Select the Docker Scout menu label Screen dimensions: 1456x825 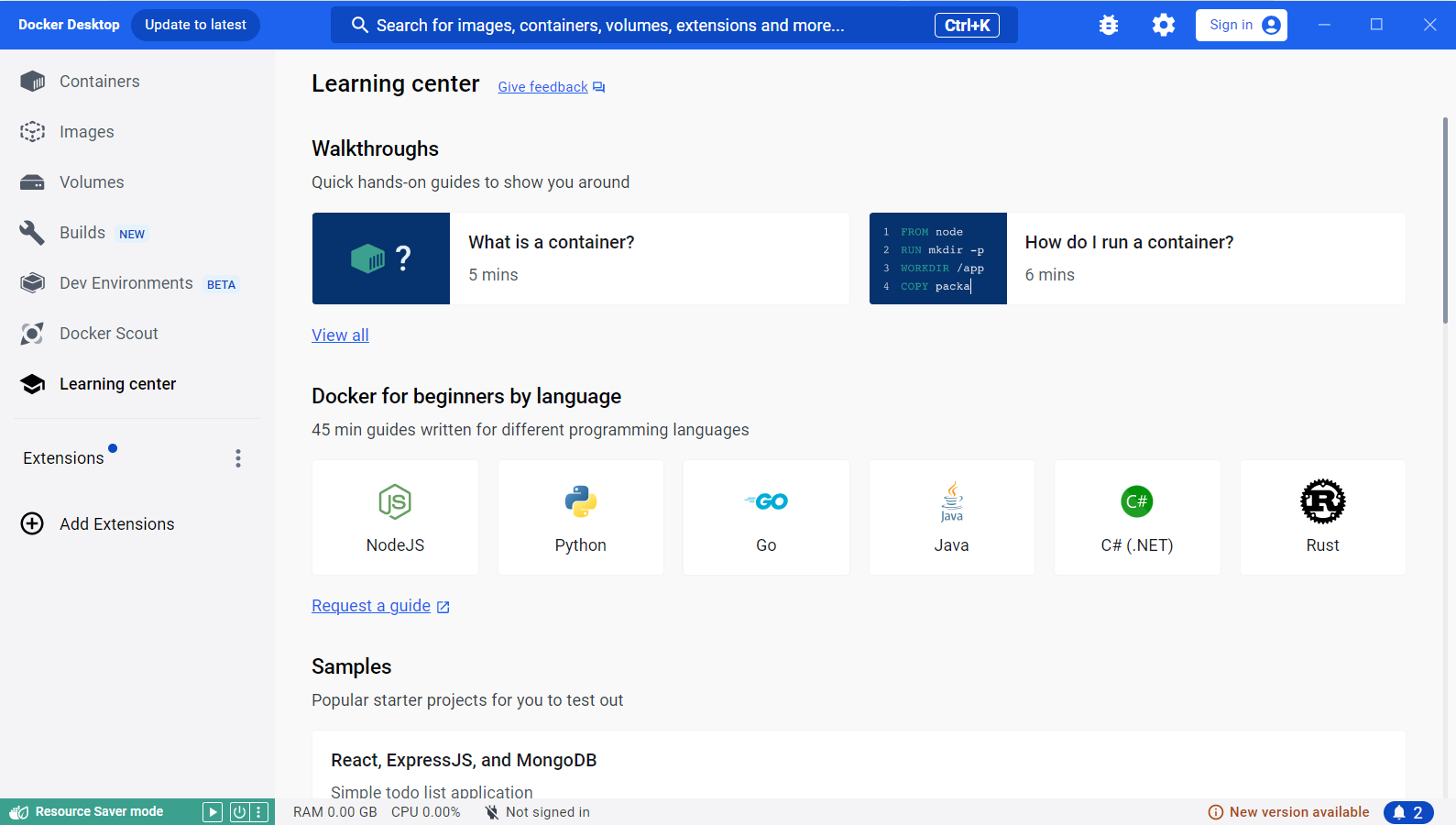(x=109, y=334)
